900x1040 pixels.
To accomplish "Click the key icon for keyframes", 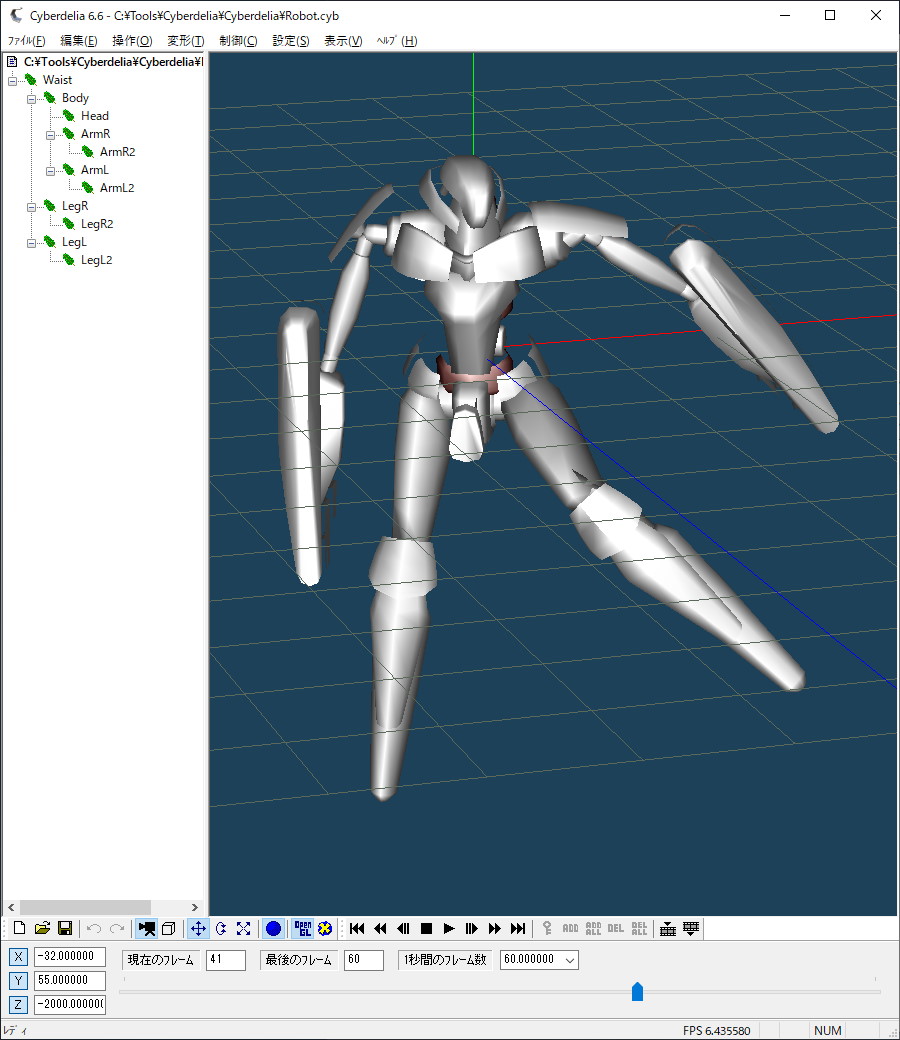I will click(547, 929).
